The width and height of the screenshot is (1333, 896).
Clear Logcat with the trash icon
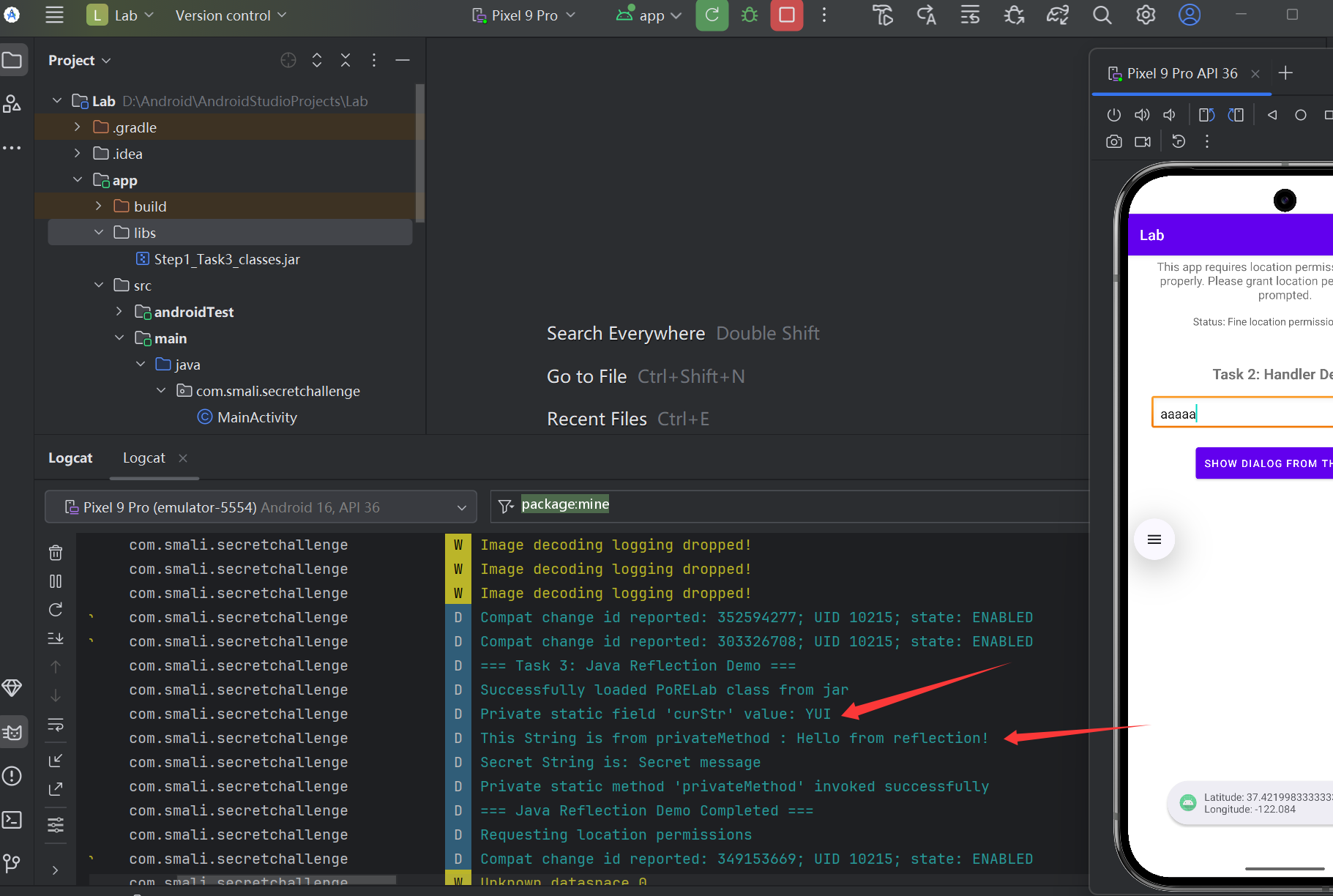coord(56,553)
